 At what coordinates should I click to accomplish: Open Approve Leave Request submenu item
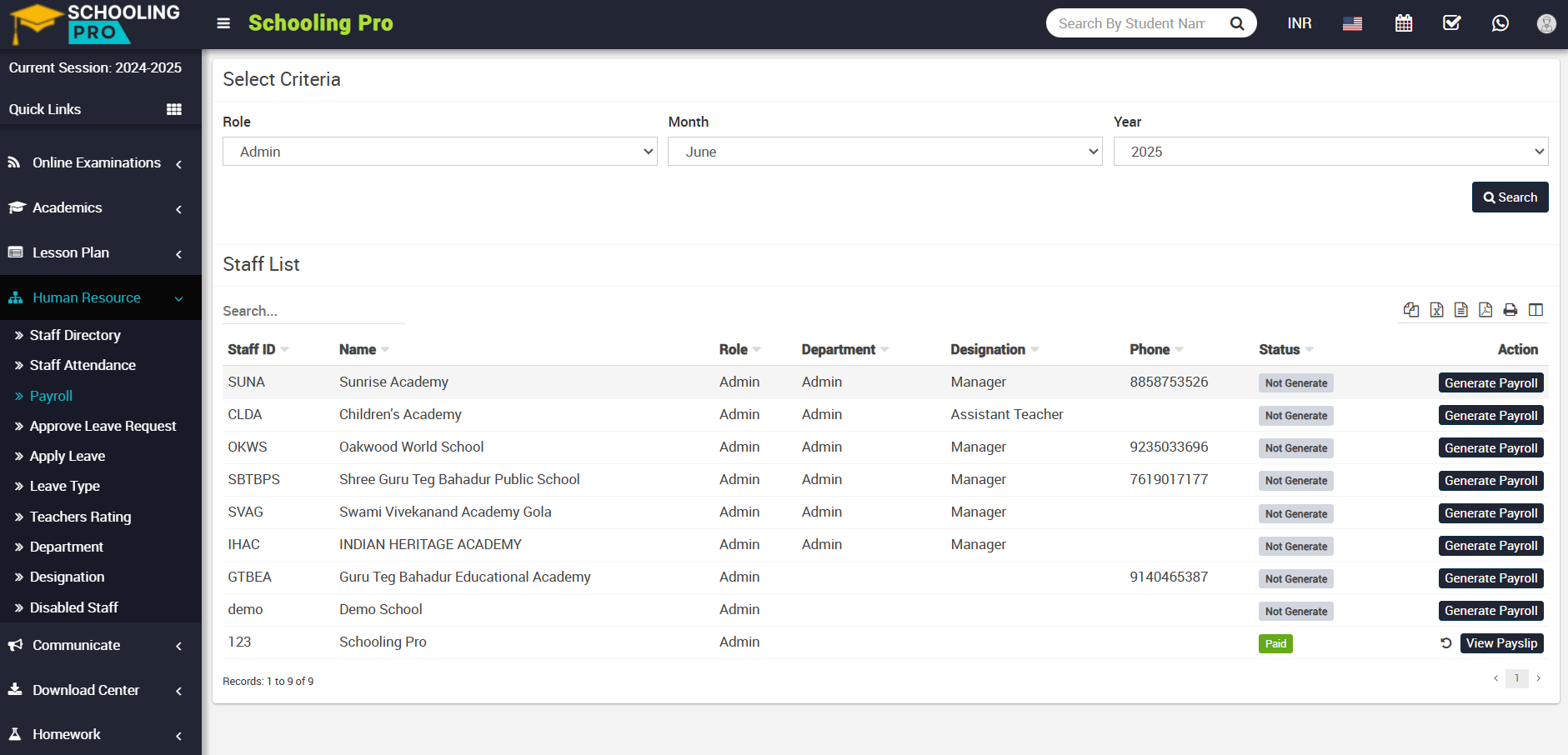[x=103, y=426]
